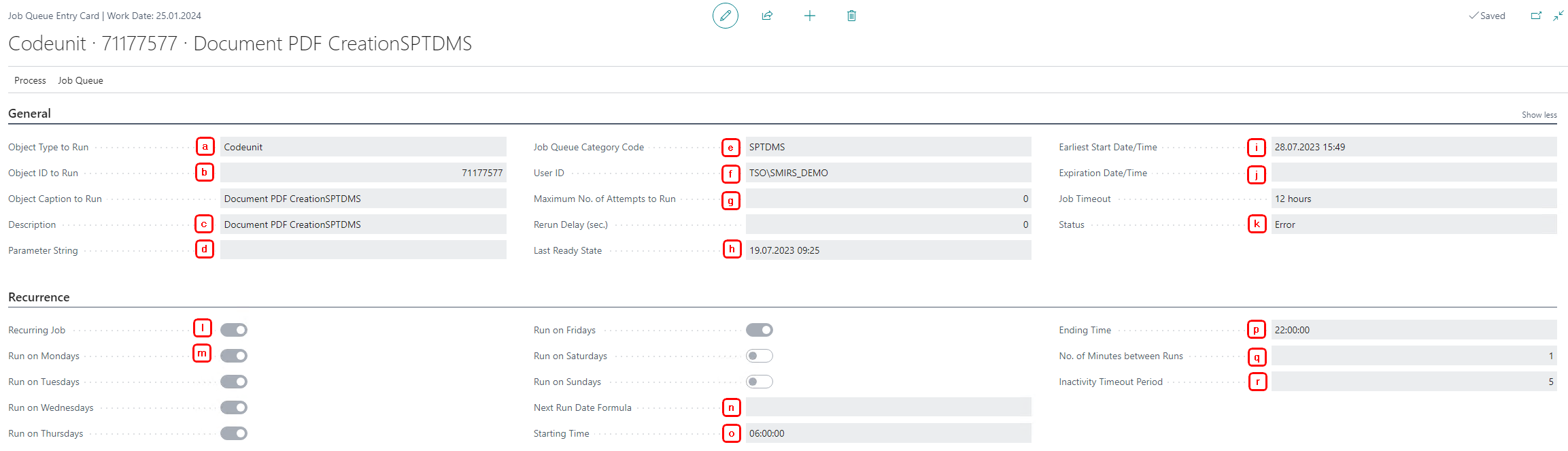
Task: Open the share icon in header
Action: click(x=767, y=16)
